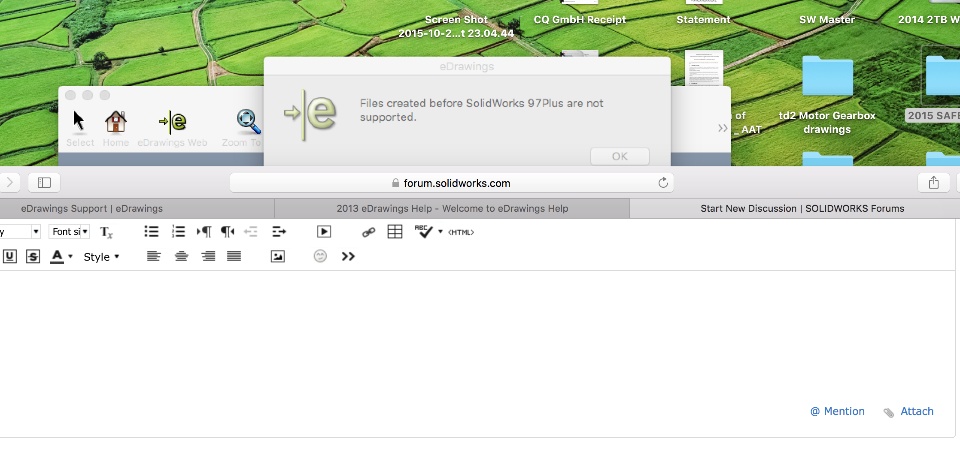Toggle underline formatting

pyautogui.click(x=9, y=257)
